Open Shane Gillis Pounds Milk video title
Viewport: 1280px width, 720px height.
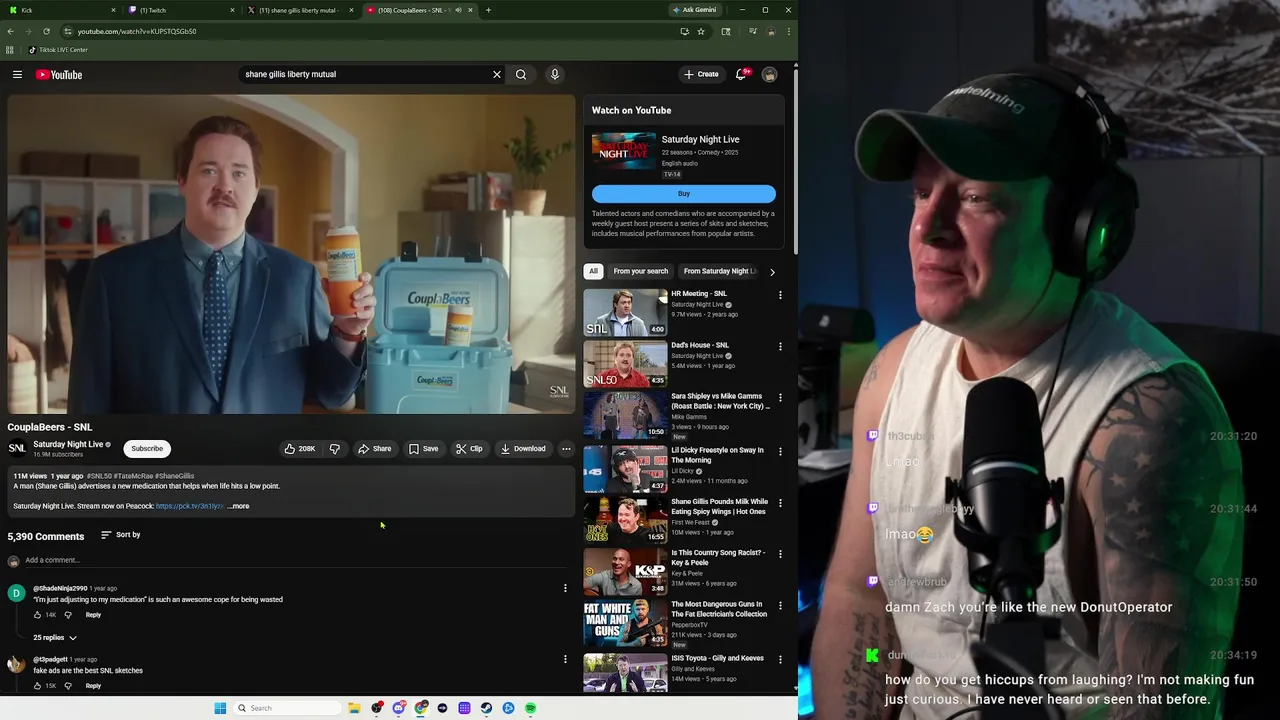click(x=720, y=507)
